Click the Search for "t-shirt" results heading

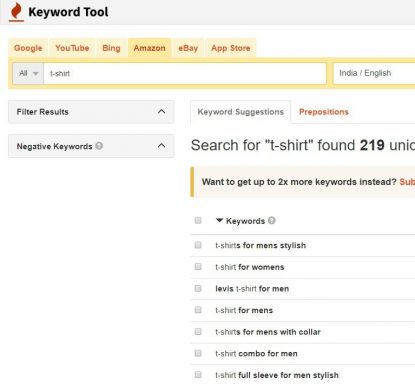(303, 145)
